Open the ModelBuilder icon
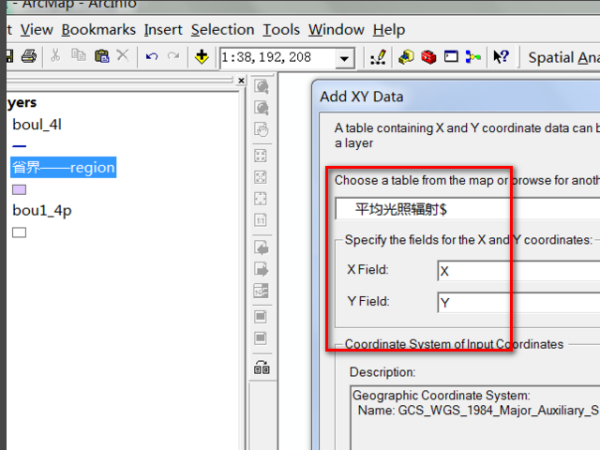Viewport: 600px width, 450px height. 473,57
